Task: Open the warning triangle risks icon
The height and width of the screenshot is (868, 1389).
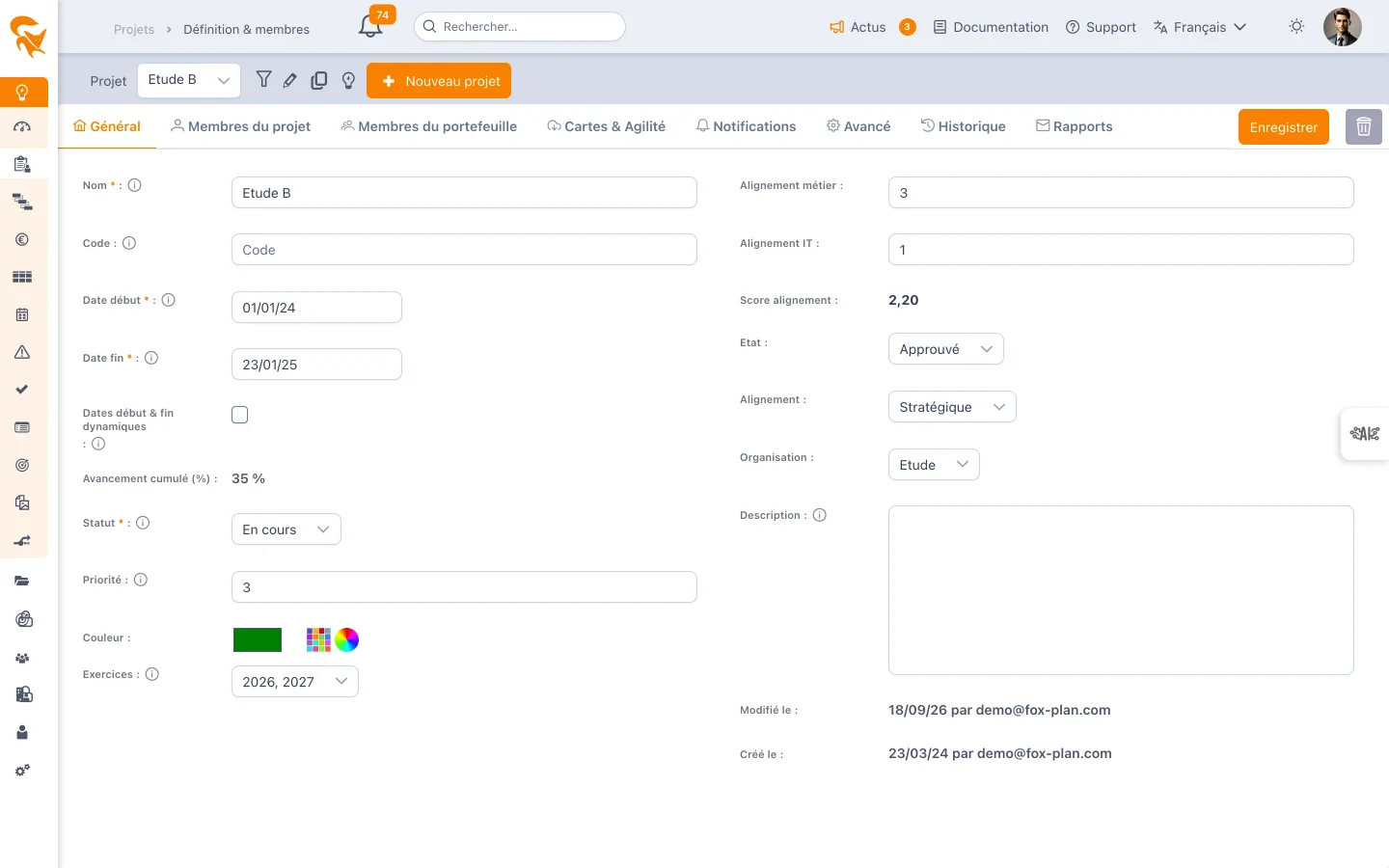Action: (22, 352)
